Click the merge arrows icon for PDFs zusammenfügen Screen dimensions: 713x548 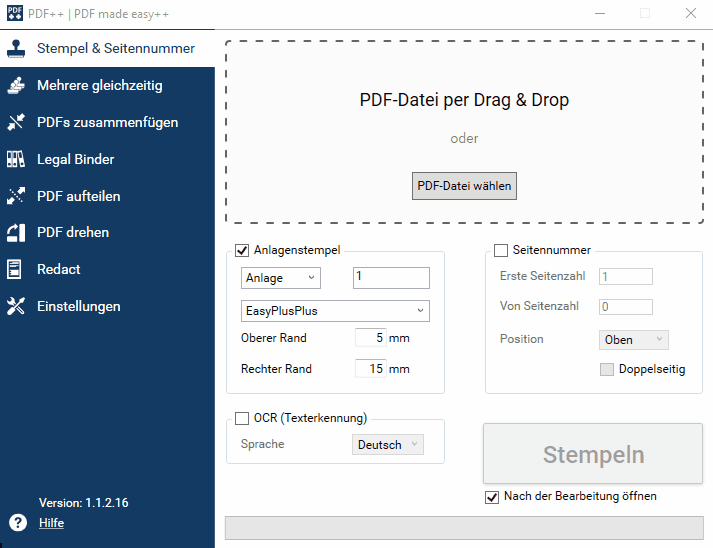16,122
